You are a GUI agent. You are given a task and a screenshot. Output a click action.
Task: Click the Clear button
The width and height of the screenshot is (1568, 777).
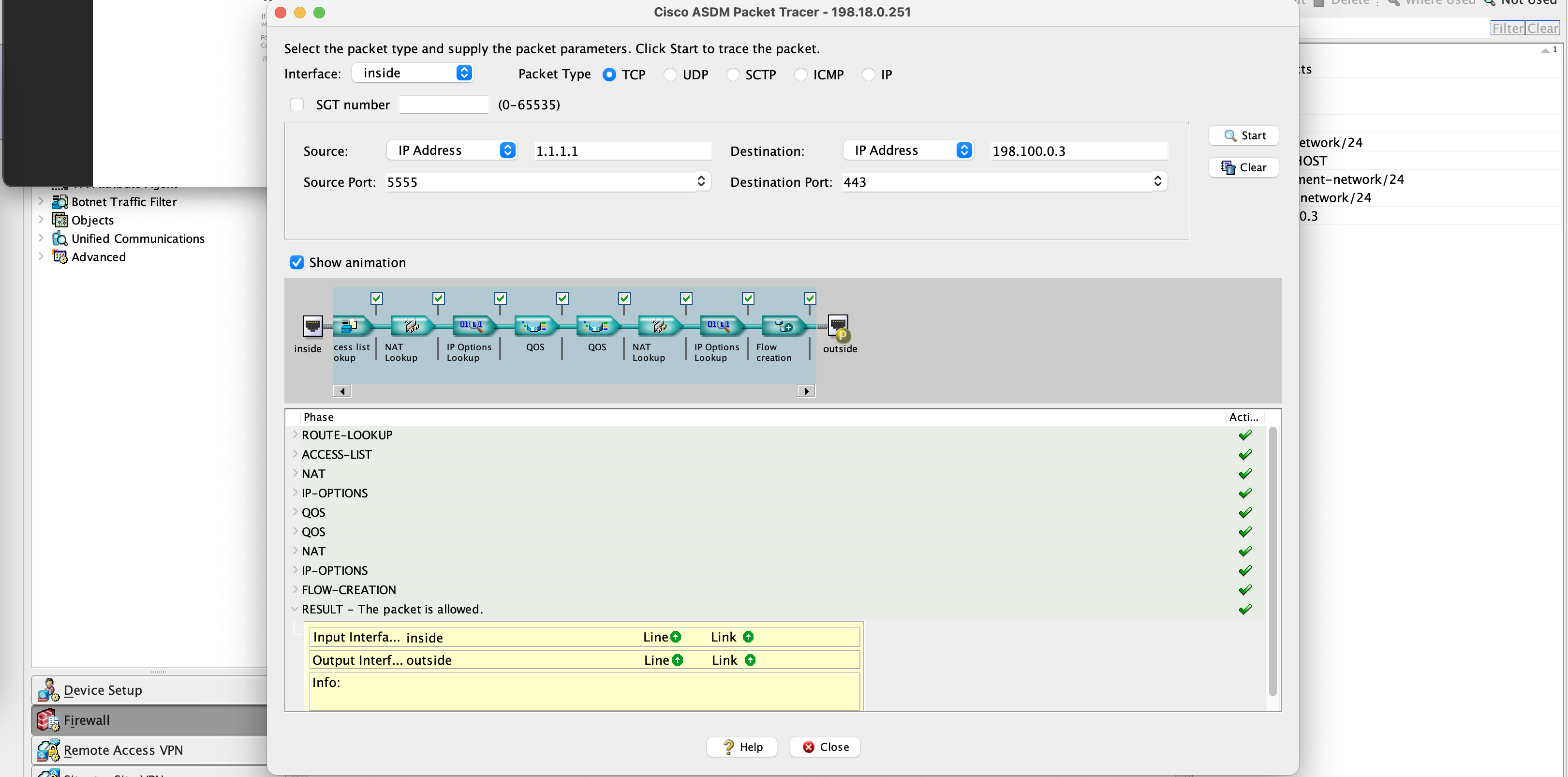click(x=1243, y=167)
